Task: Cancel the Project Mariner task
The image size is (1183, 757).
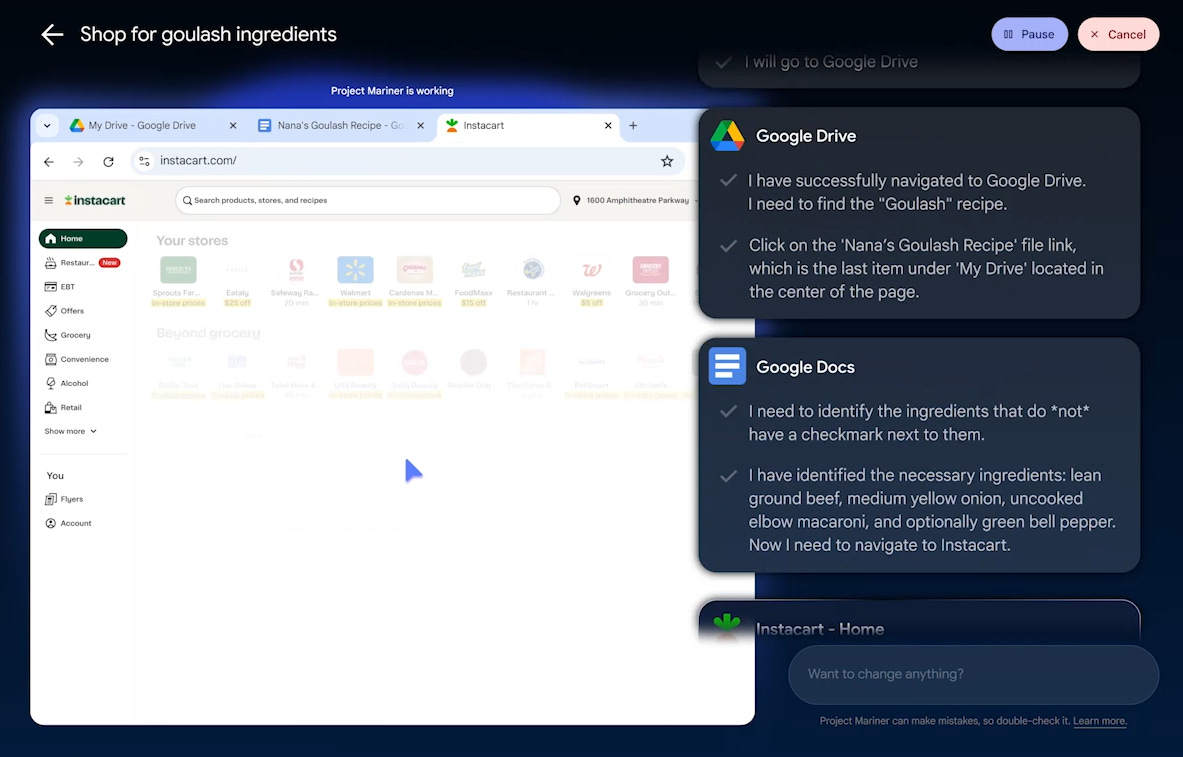Action: click(1118, 34)
